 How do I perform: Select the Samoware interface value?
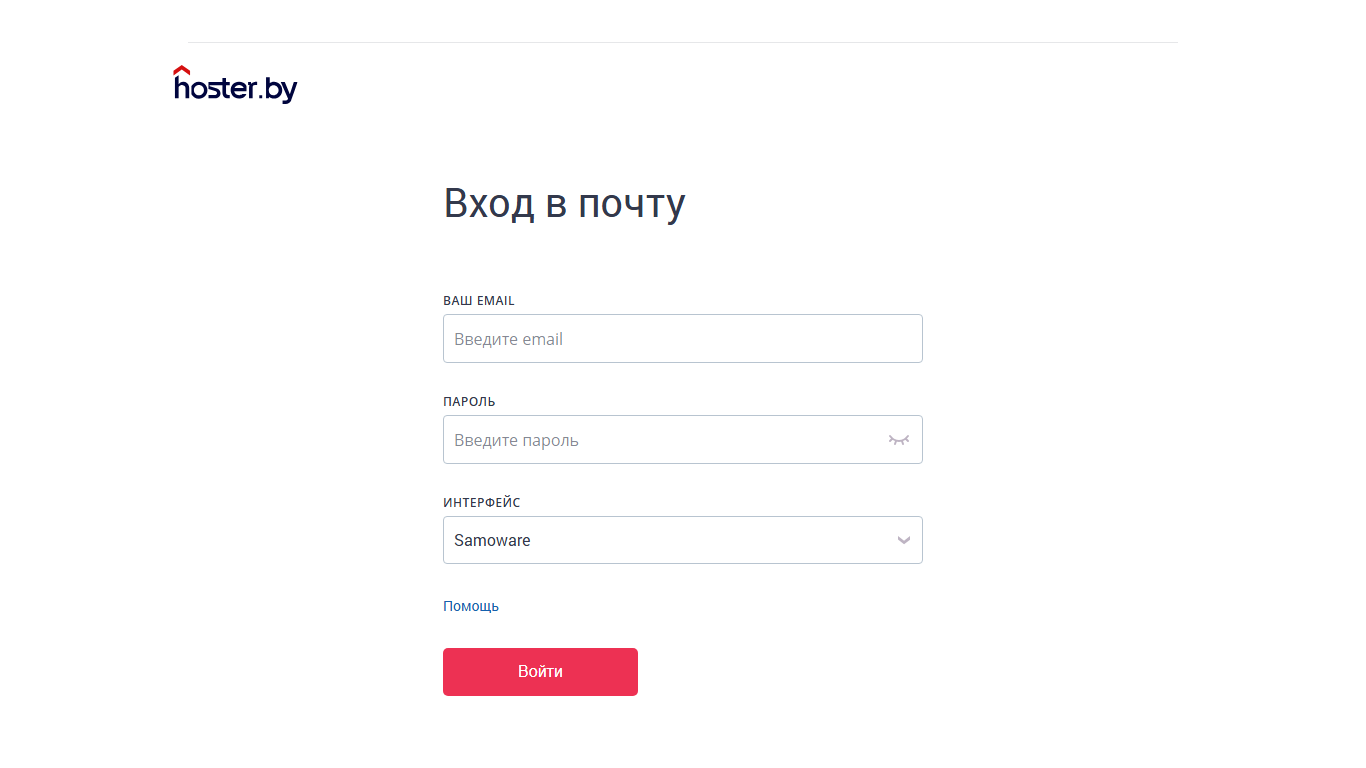[492, 540]
